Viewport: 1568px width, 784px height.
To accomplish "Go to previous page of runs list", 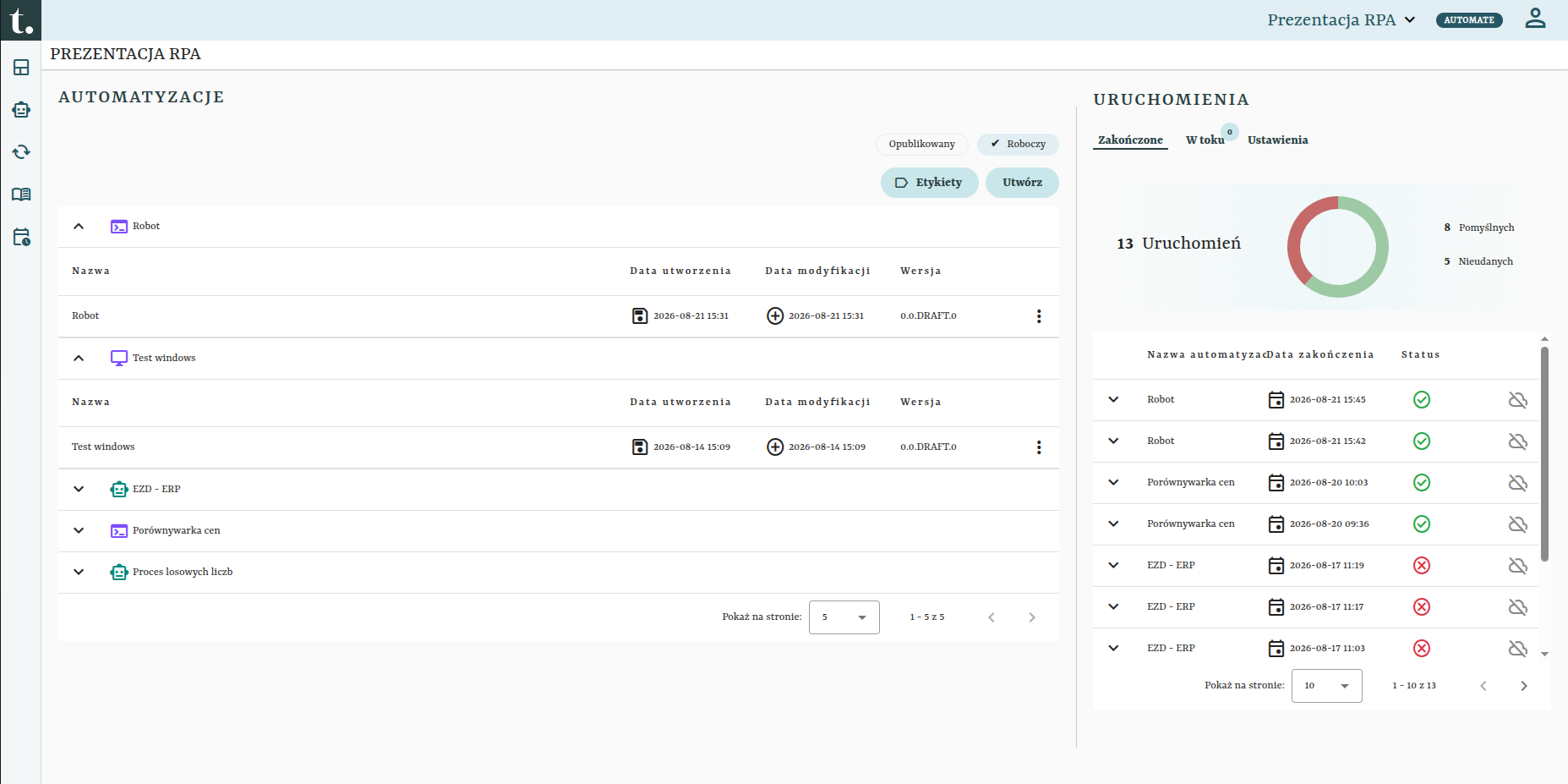I will coord(1483,686).
